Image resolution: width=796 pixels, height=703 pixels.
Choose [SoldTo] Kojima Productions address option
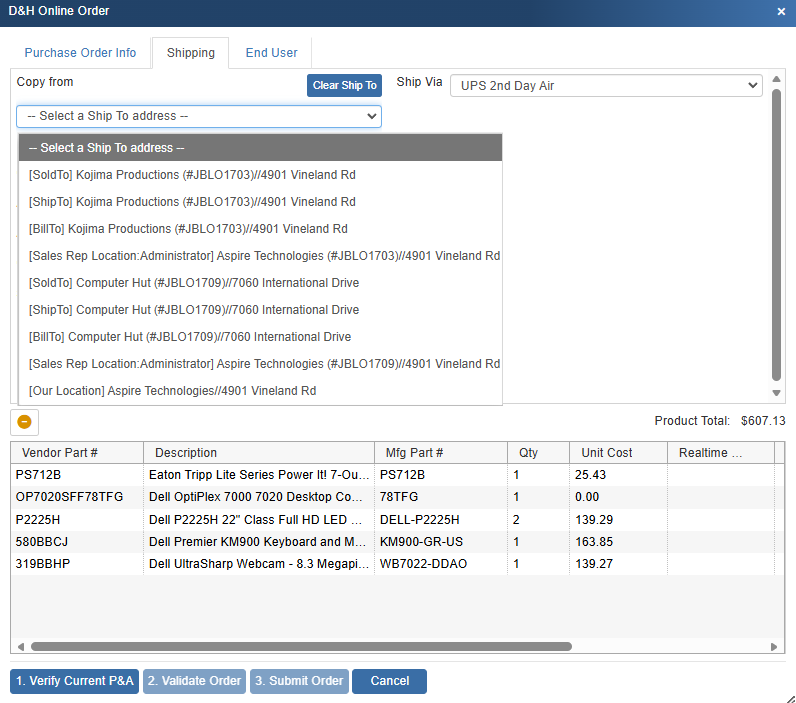tap(192, 175)
